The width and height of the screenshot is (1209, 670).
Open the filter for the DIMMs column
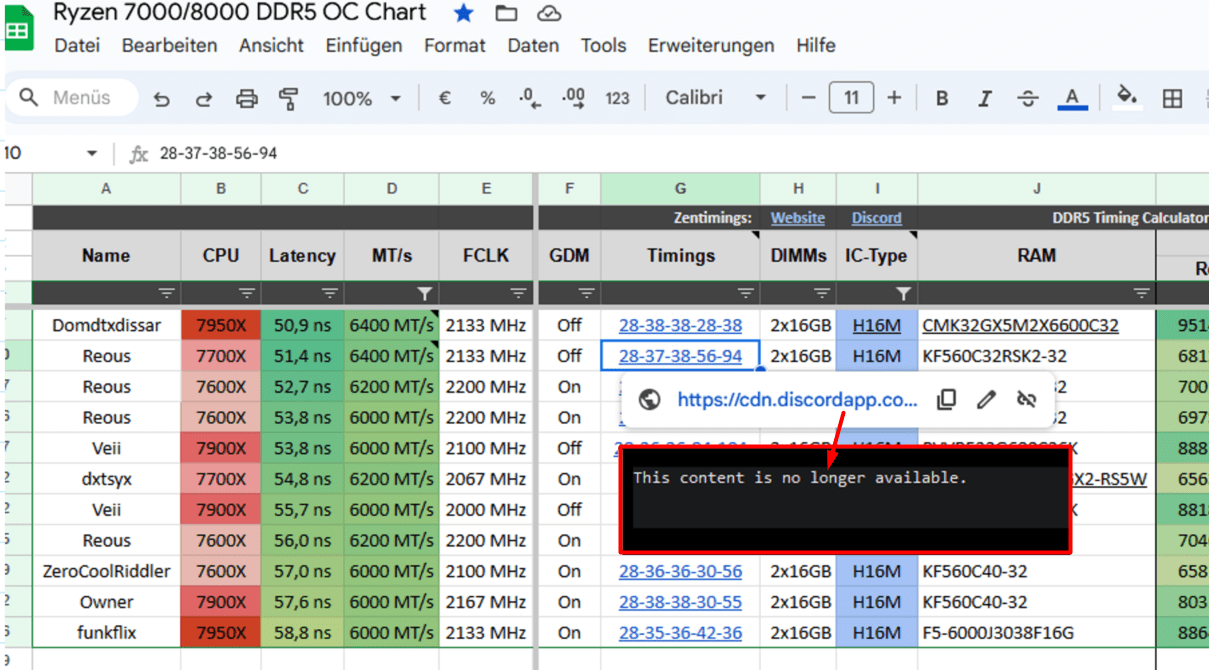point(822,293)
